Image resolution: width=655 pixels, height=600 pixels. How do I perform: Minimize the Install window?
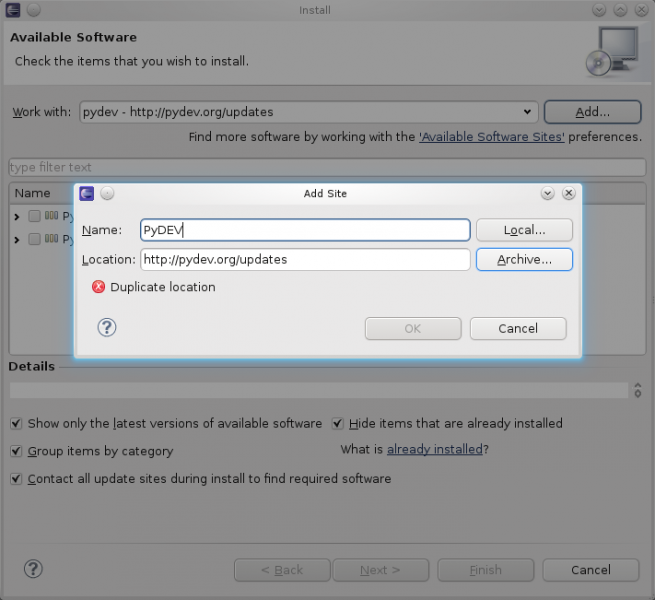[x=599, y=10]
